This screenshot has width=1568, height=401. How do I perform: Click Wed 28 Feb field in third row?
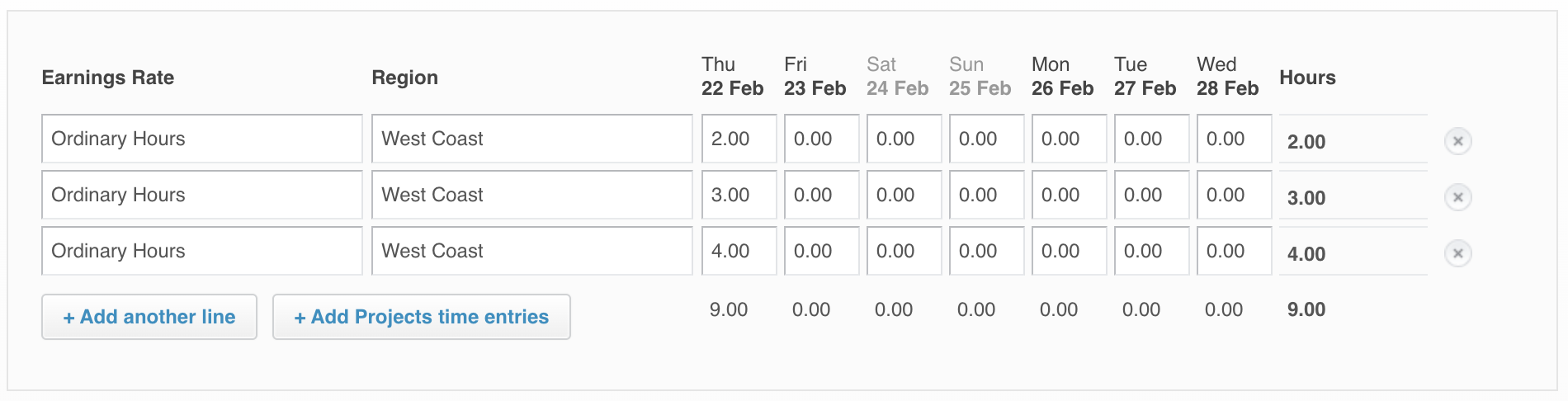tap(1234, 251)
